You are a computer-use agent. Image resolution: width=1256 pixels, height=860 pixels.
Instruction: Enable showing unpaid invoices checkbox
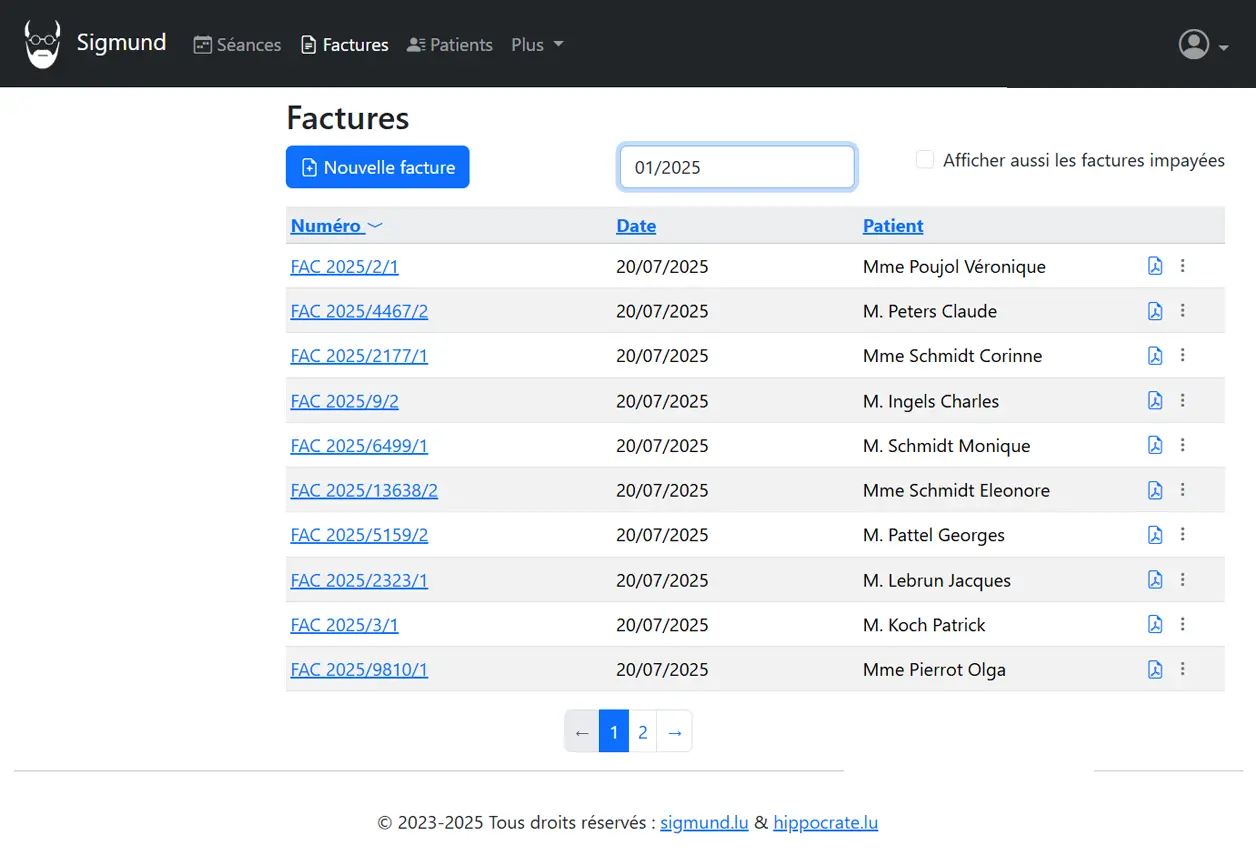925,160
